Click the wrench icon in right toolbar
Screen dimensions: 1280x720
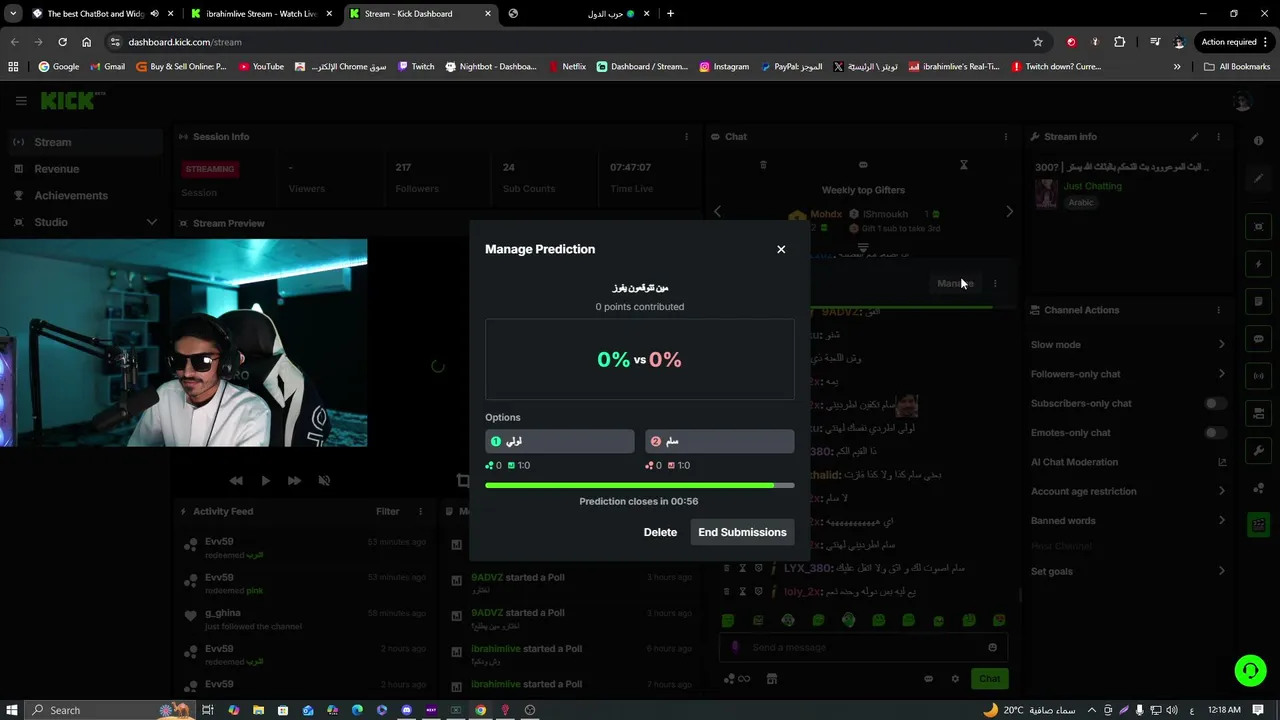(x=1258, y=451)
